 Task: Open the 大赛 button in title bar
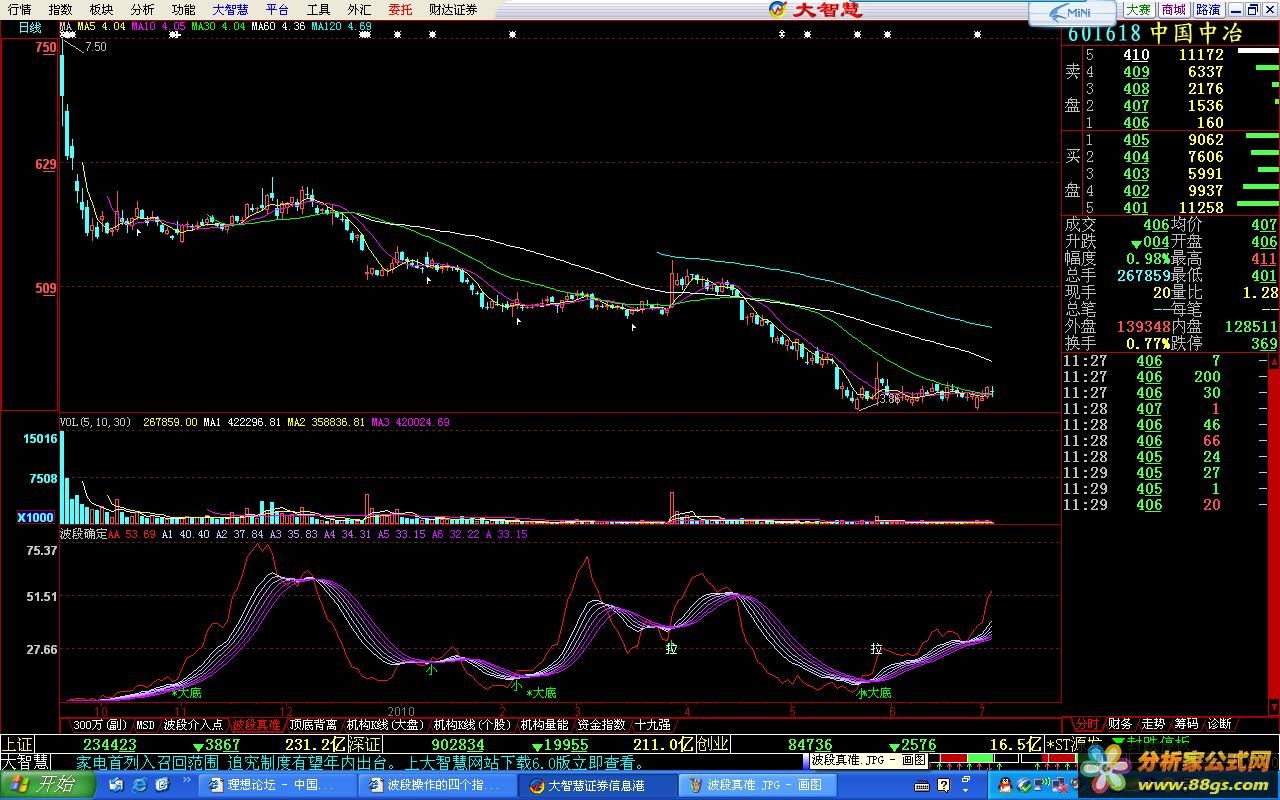pyautogui.click(x=1138, y=9)
